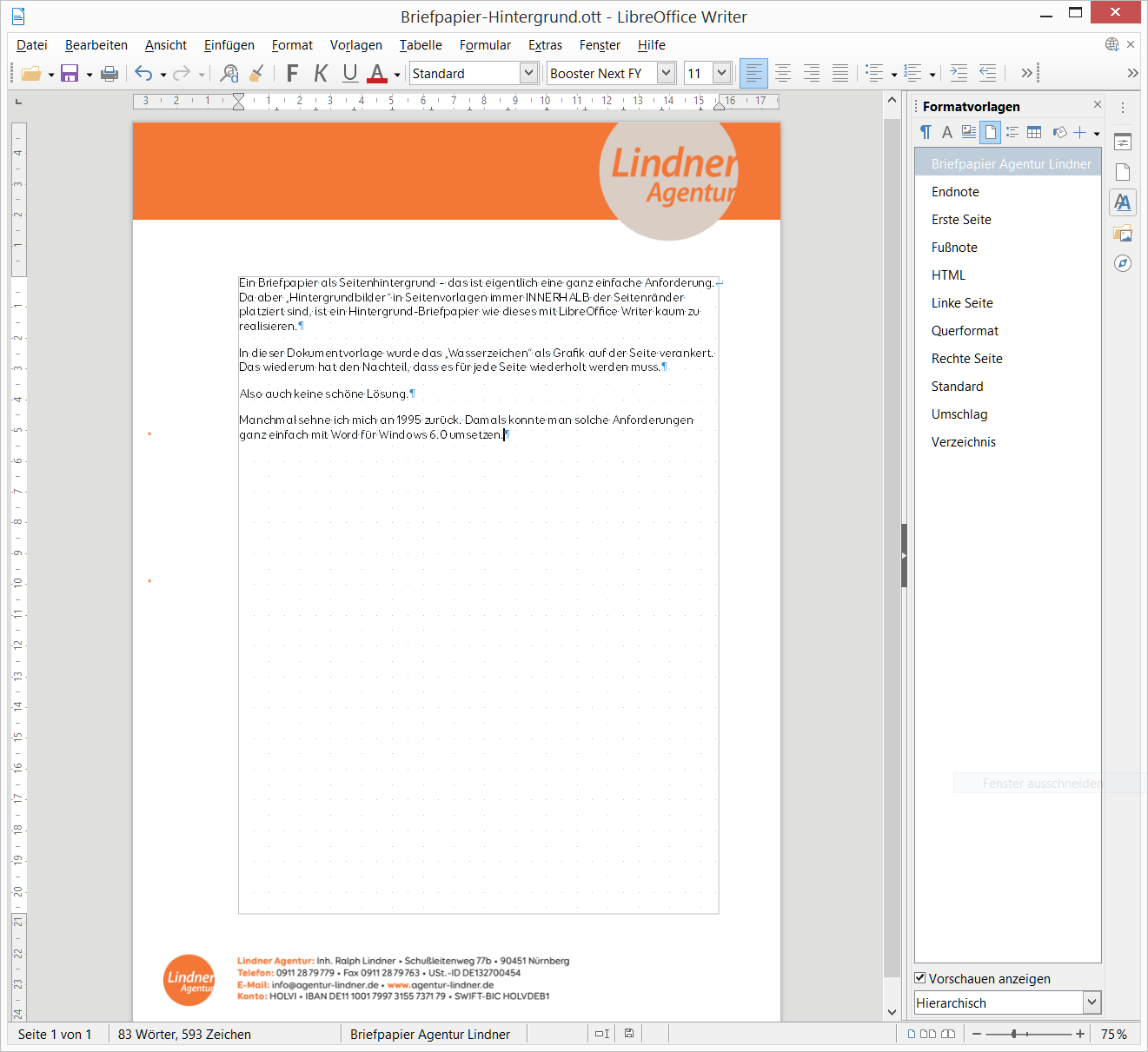The image size is (1148, 1052).
Task: Align paragraph right
Action: point(812,74)
